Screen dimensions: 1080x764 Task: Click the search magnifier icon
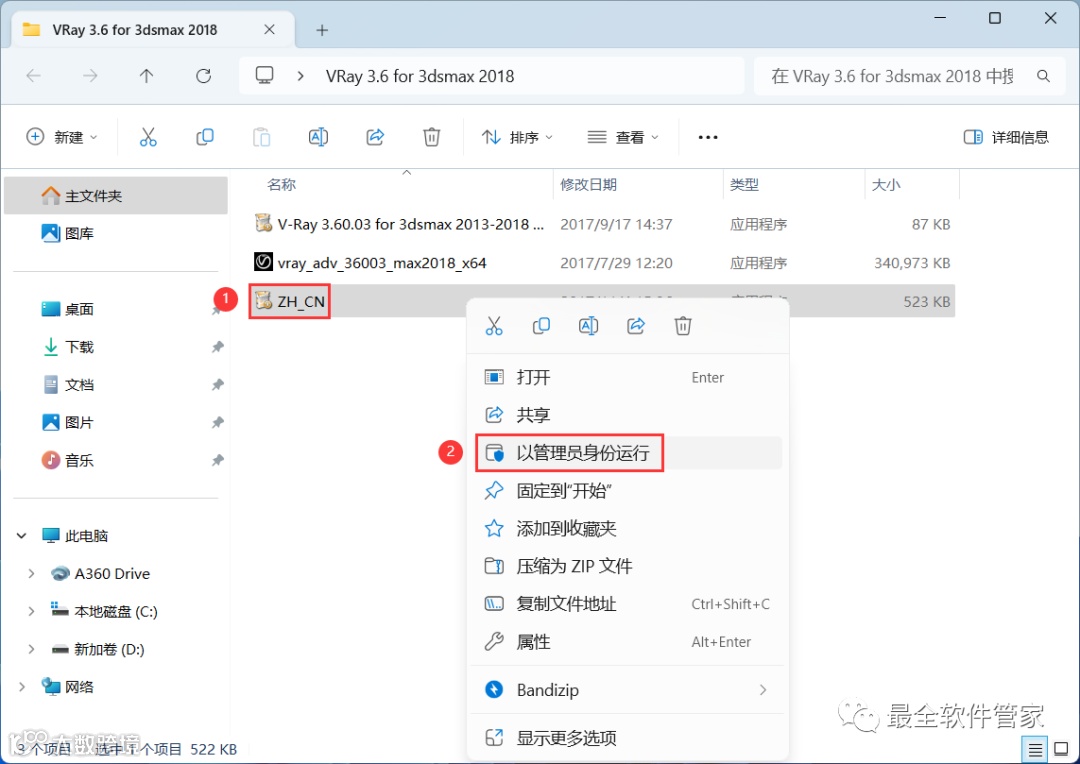tap(1043, 76)
